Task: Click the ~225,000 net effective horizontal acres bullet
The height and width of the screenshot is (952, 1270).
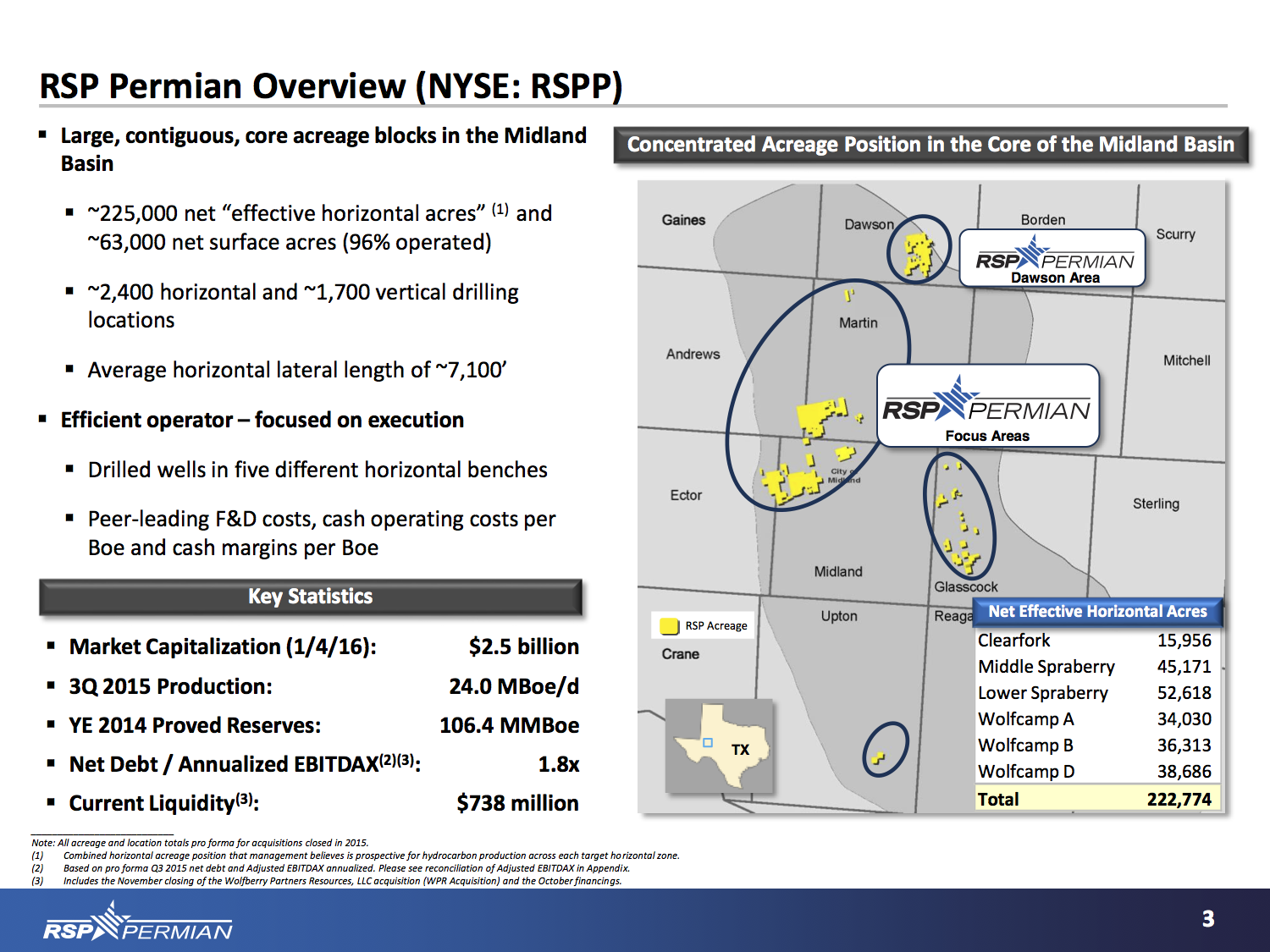Action: click(x=320, y=228)
